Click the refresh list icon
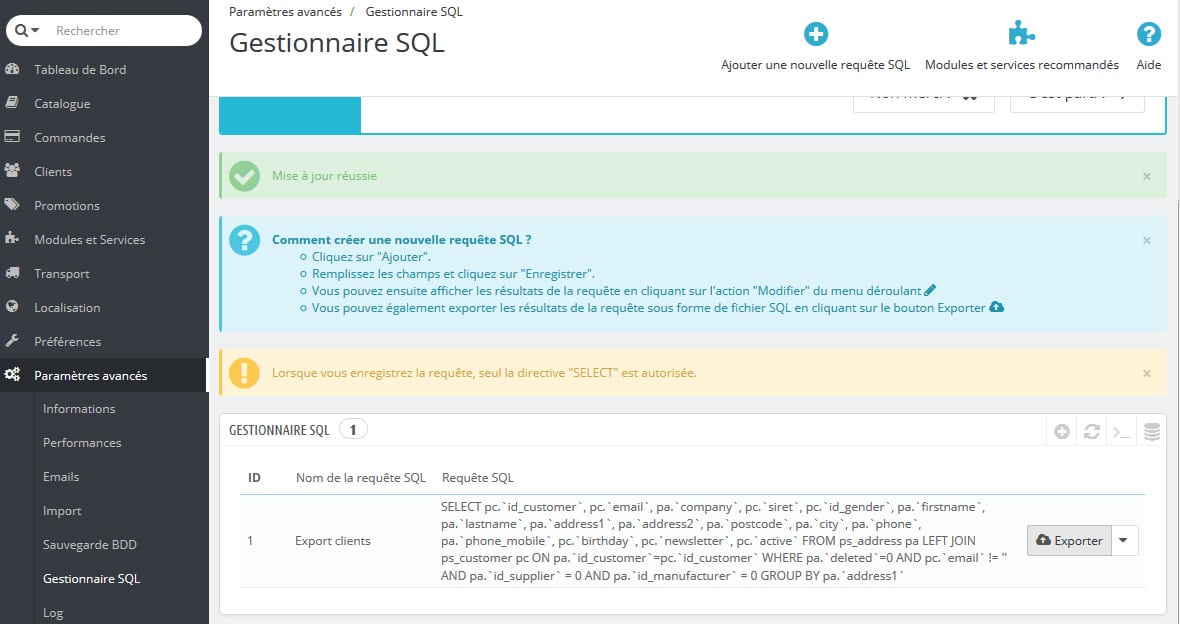The height and width of the screenshot is (624, 1180). [1092, 431]
